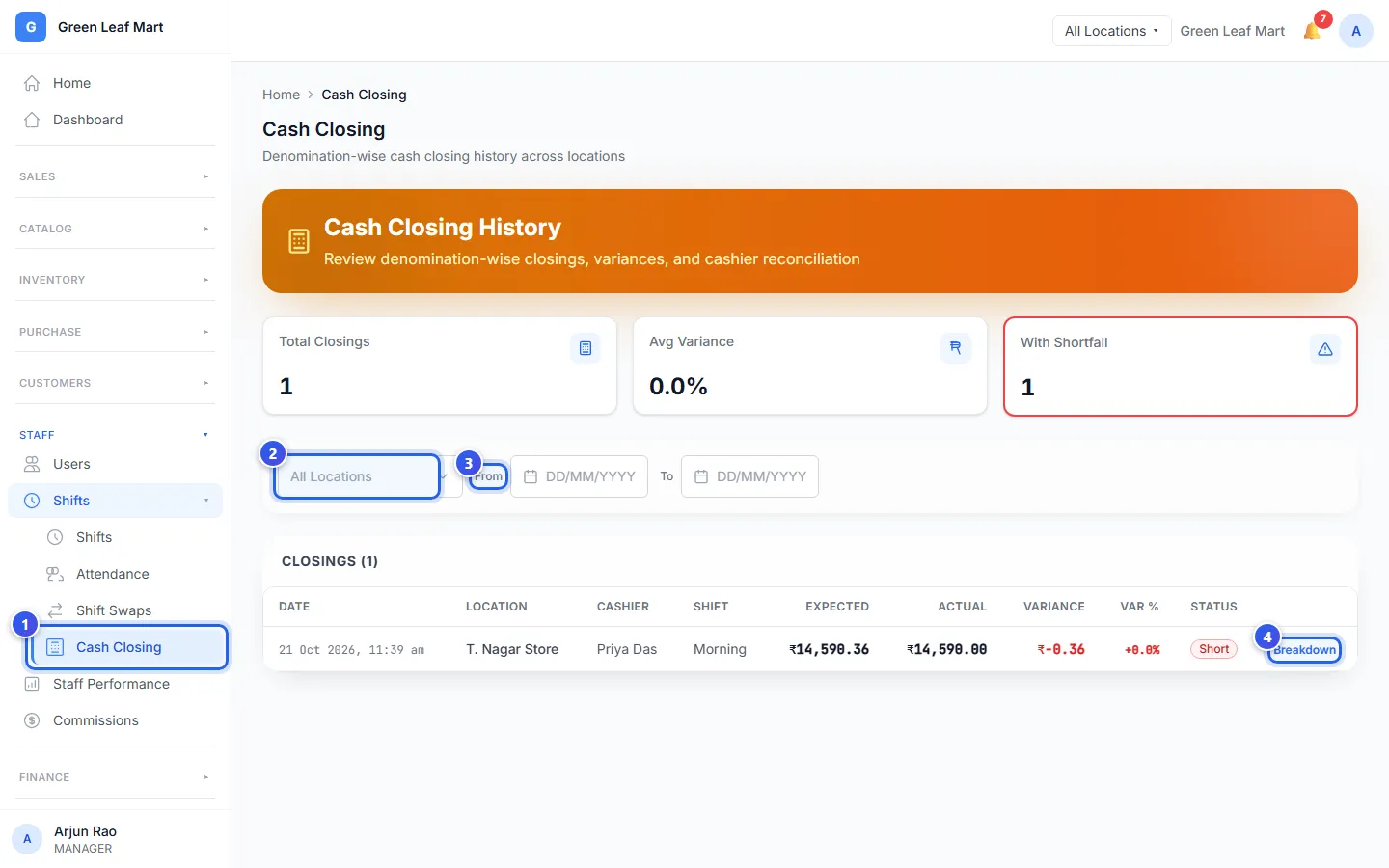1389x868 pixels.
Task: Click the Priya Das cashier cell
Action: pyautogui.click(x=627, y=649)
